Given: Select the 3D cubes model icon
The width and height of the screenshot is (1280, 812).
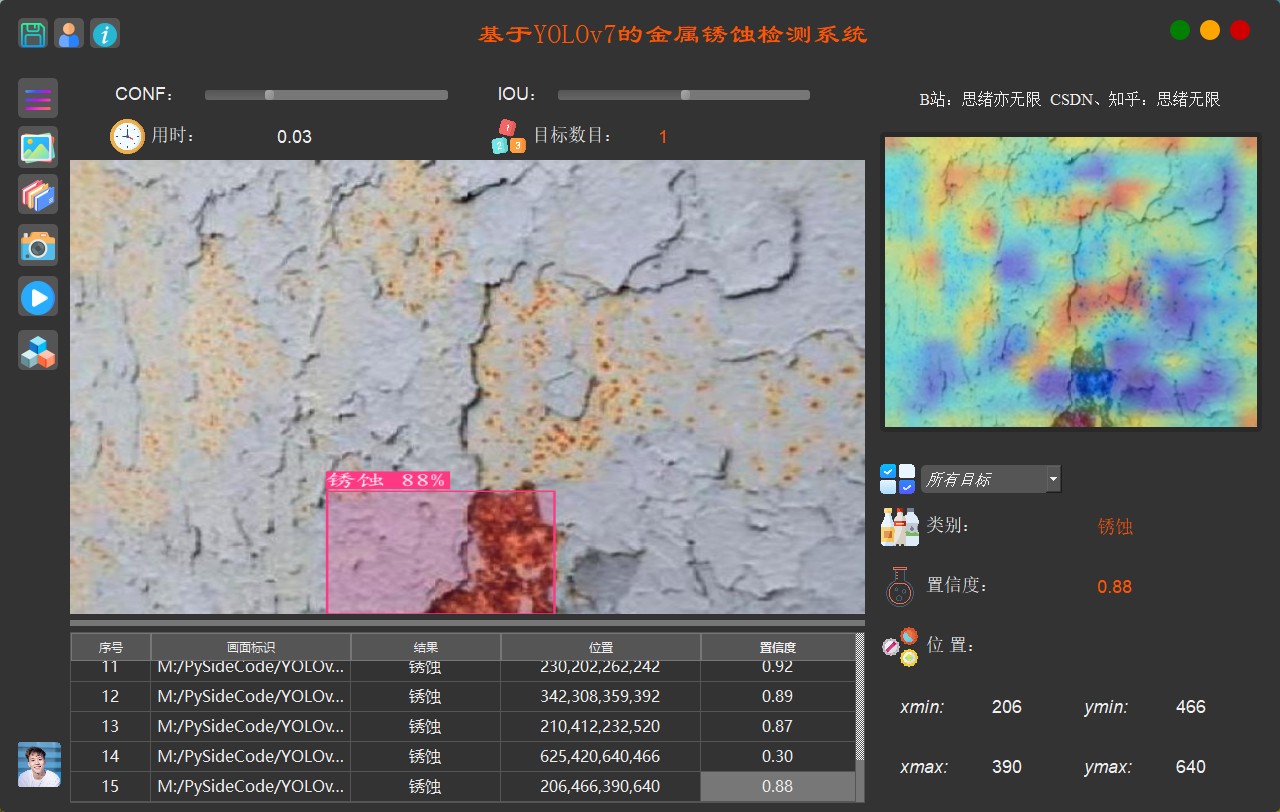Looking at the screenshot, I should 38,350.
